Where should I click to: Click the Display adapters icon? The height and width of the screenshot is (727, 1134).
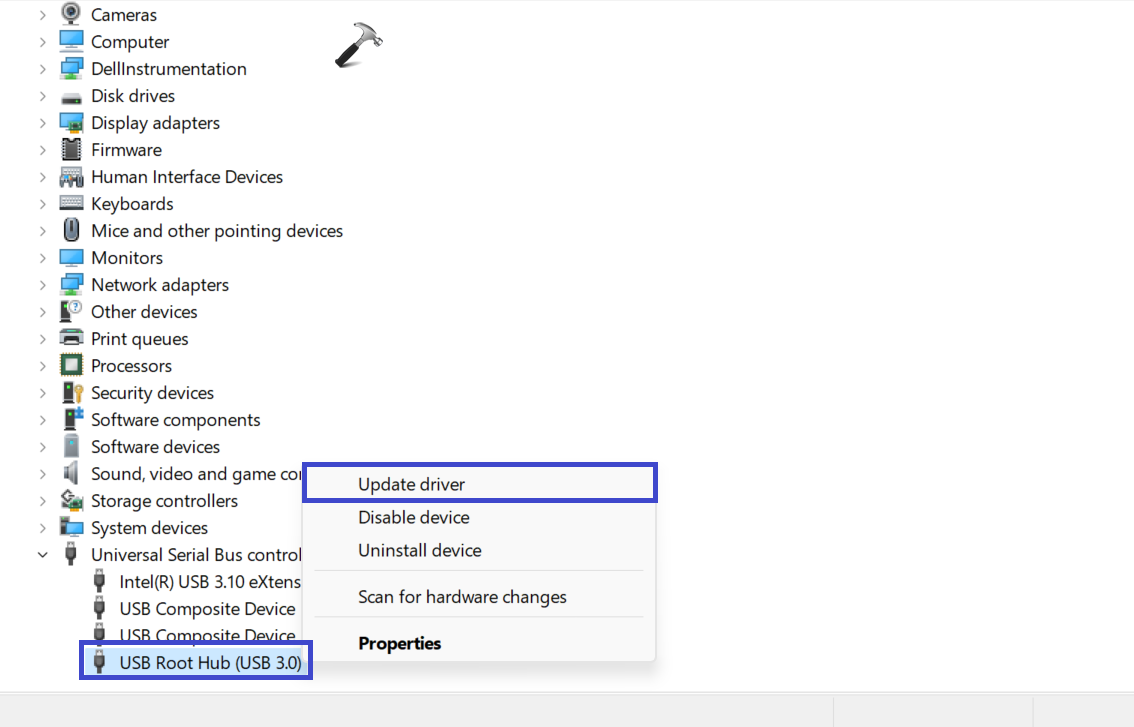(71, 123)
